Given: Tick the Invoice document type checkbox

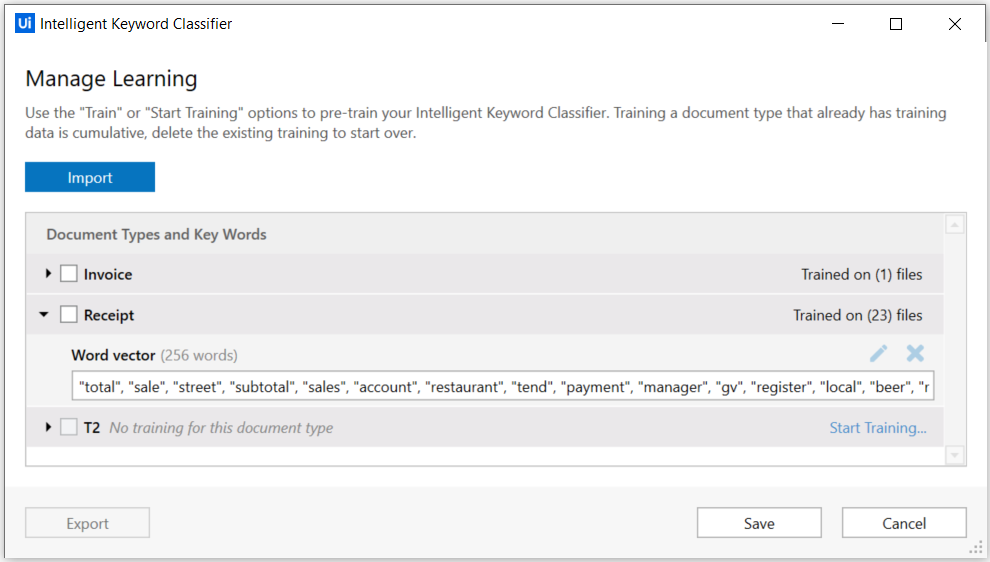Looking at the screenshot, I should coord(68,273).
